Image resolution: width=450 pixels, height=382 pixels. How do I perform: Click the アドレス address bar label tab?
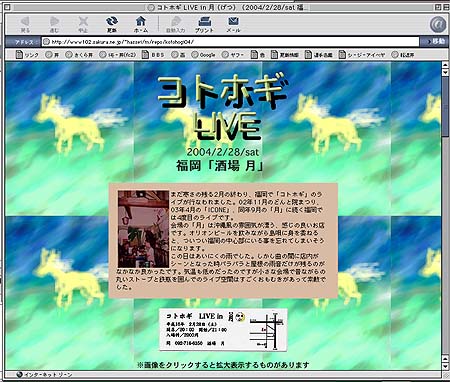tap(23, 42)
